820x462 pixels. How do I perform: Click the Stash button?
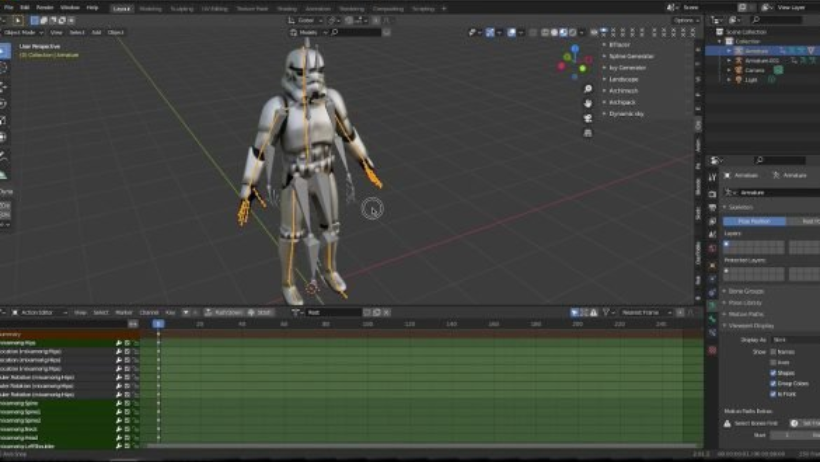tap(260, 312)
